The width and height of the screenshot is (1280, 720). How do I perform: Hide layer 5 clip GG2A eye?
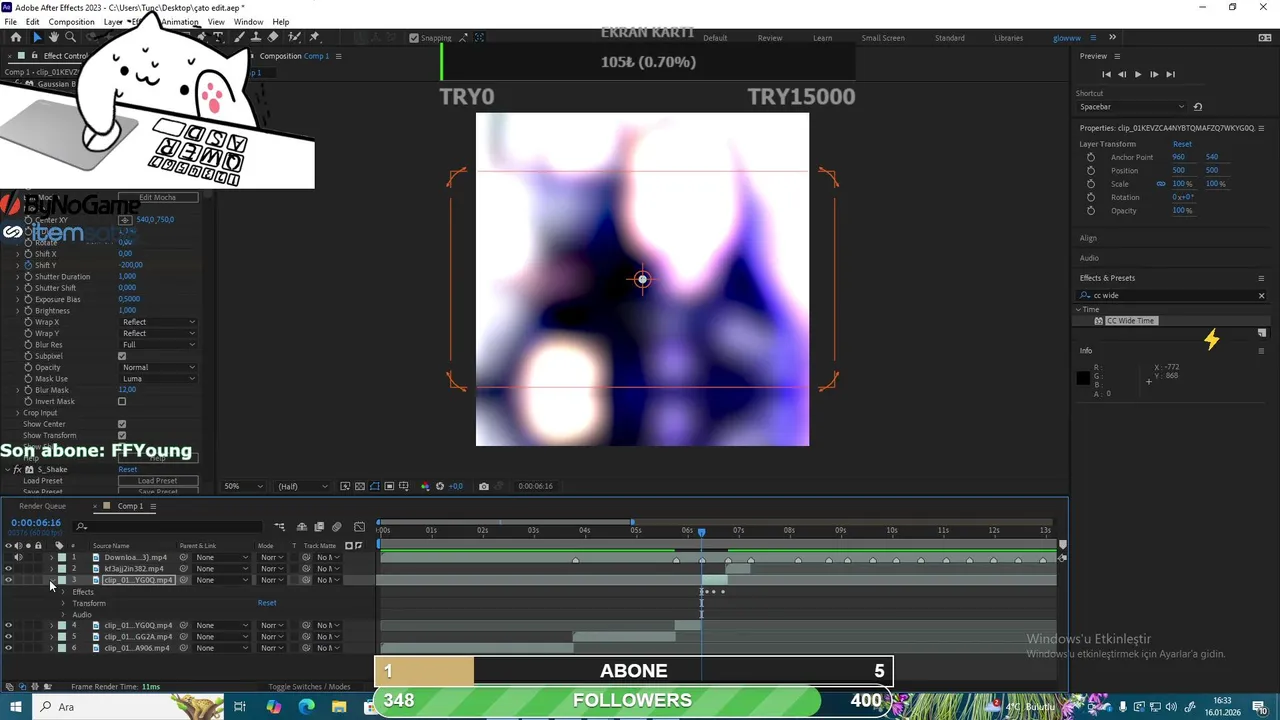pos(8,637)
